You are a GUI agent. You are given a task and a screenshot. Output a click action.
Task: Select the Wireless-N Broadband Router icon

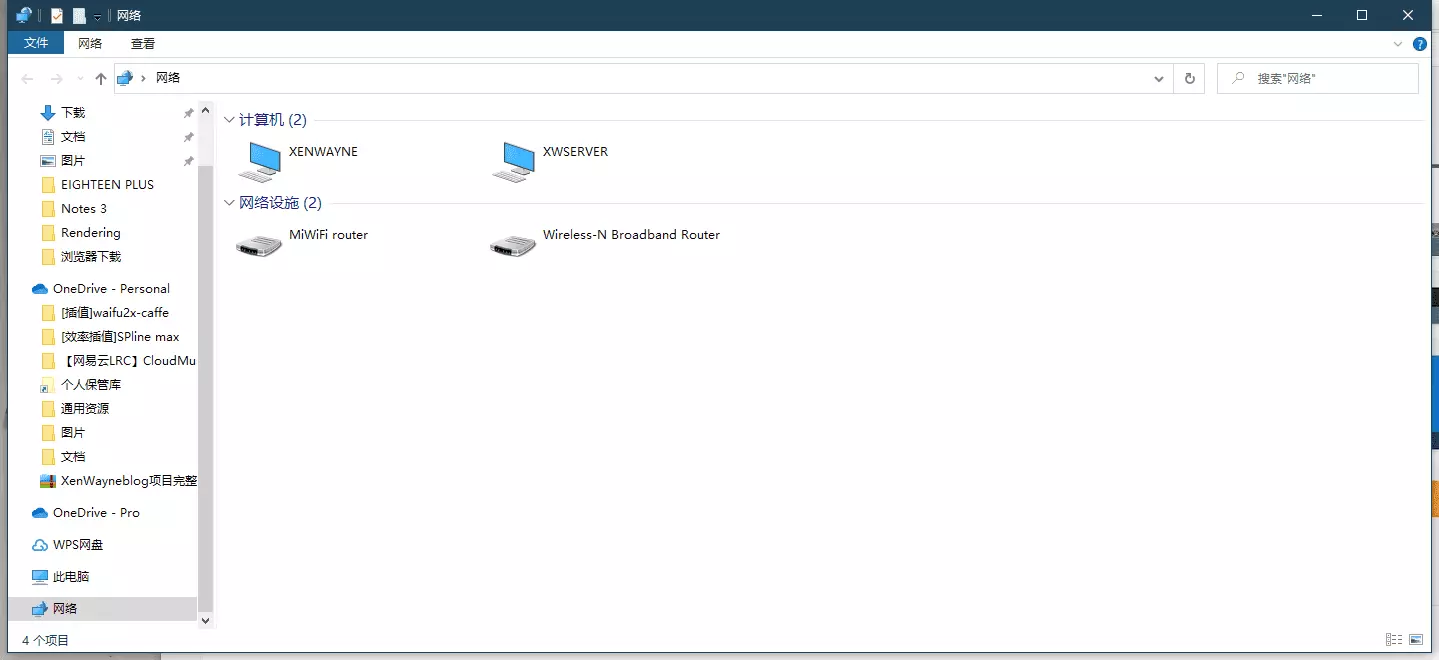(x=514, y=245)
